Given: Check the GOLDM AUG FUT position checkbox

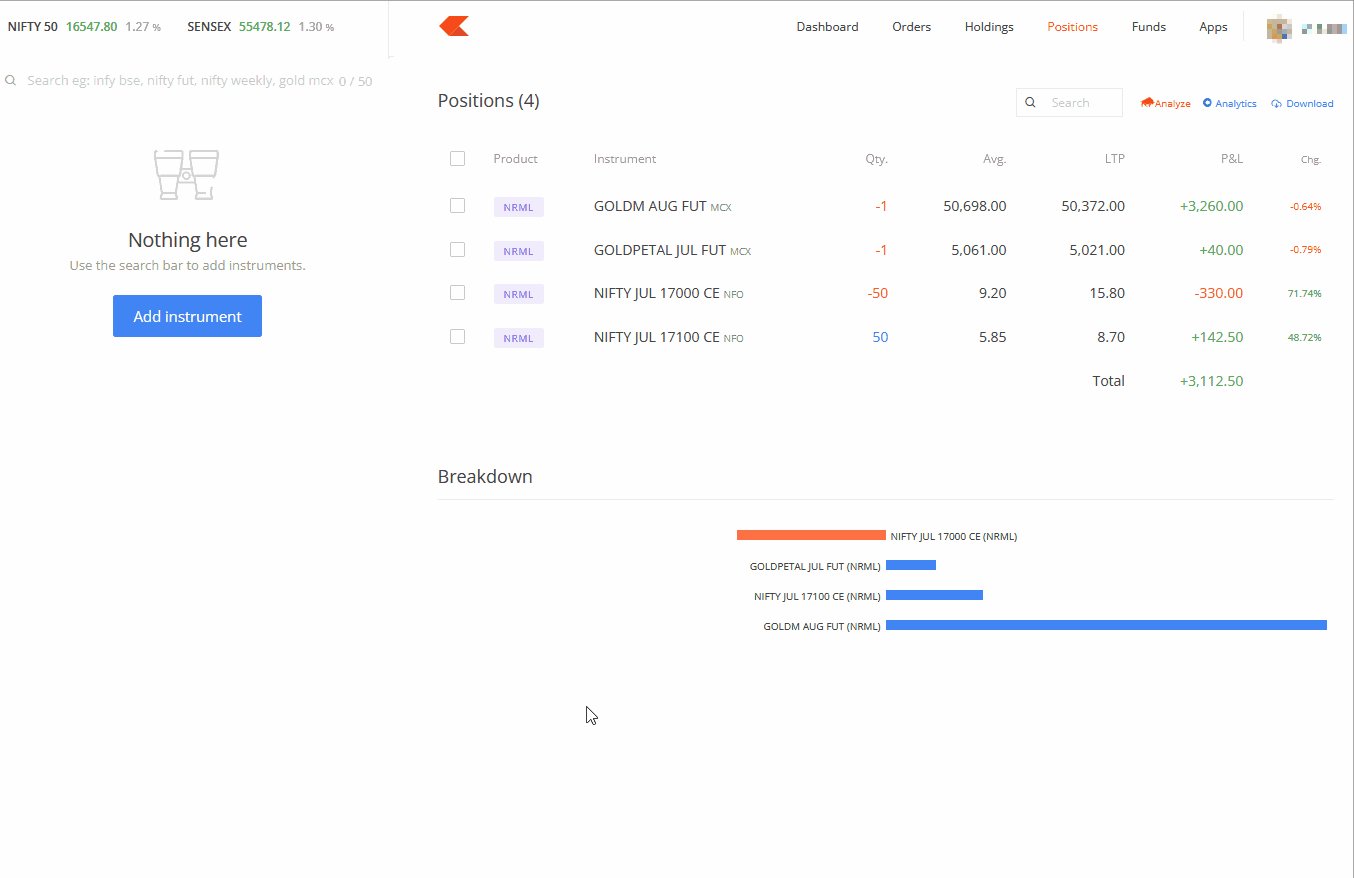Looking at the screenshot, I should click(457, 205).
